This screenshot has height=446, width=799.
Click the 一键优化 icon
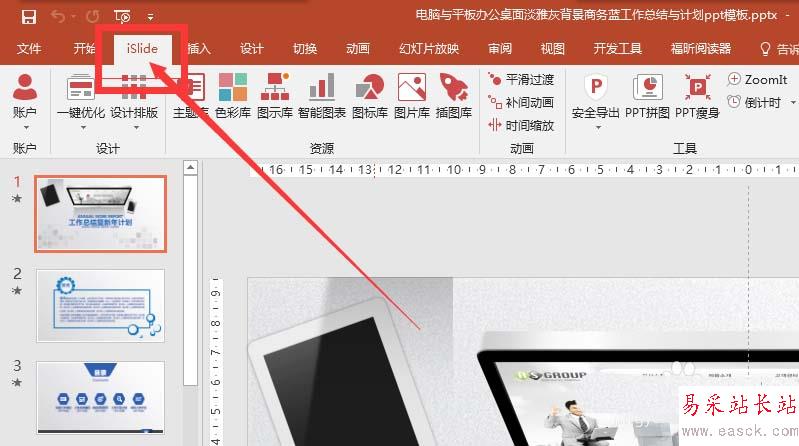tap(81, 87)
